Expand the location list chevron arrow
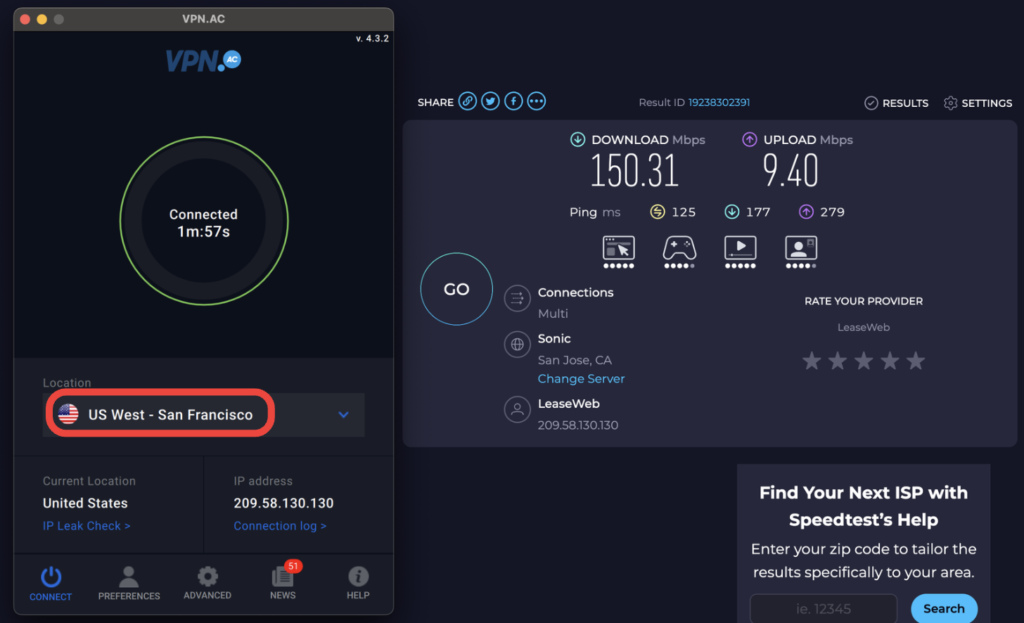Image resolution: width=1024 pixels, height=623 pixels. 344,415
